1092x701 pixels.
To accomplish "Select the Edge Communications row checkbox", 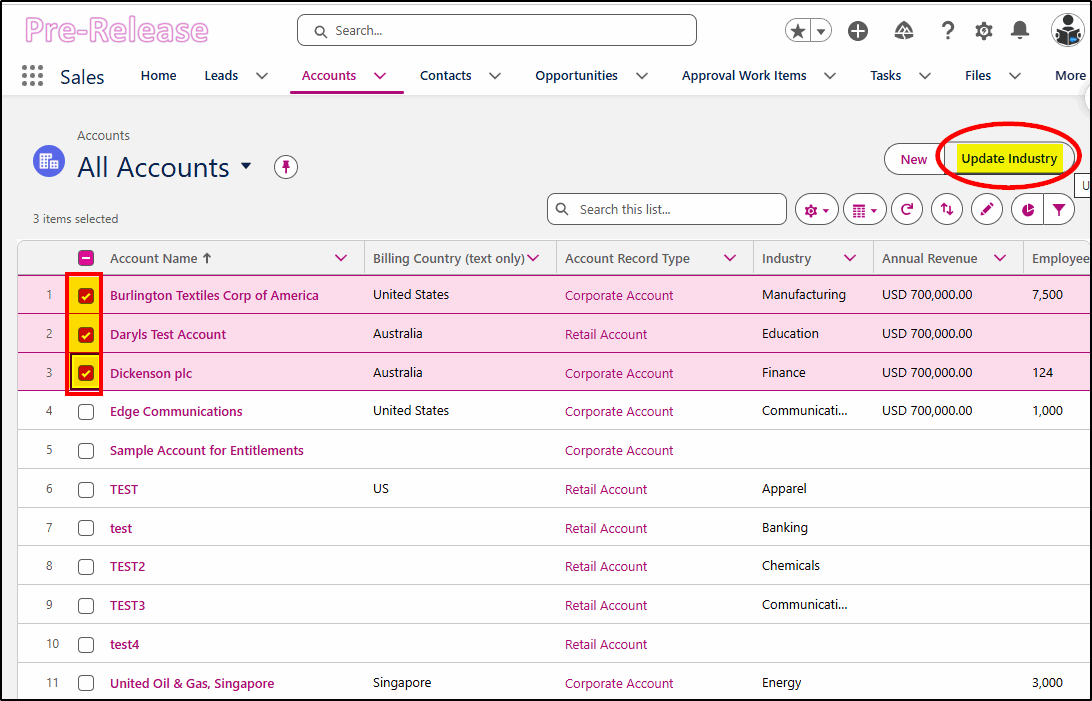I will [x=86, y=411].
